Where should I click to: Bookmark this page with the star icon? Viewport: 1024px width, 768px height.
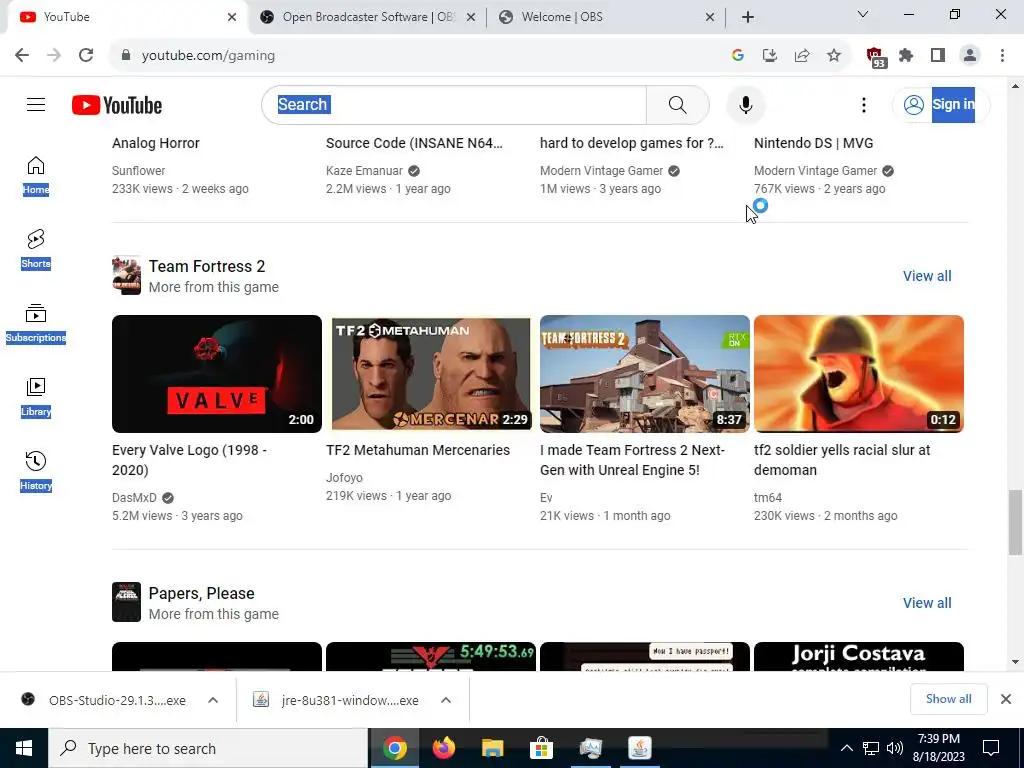(834, 56)
